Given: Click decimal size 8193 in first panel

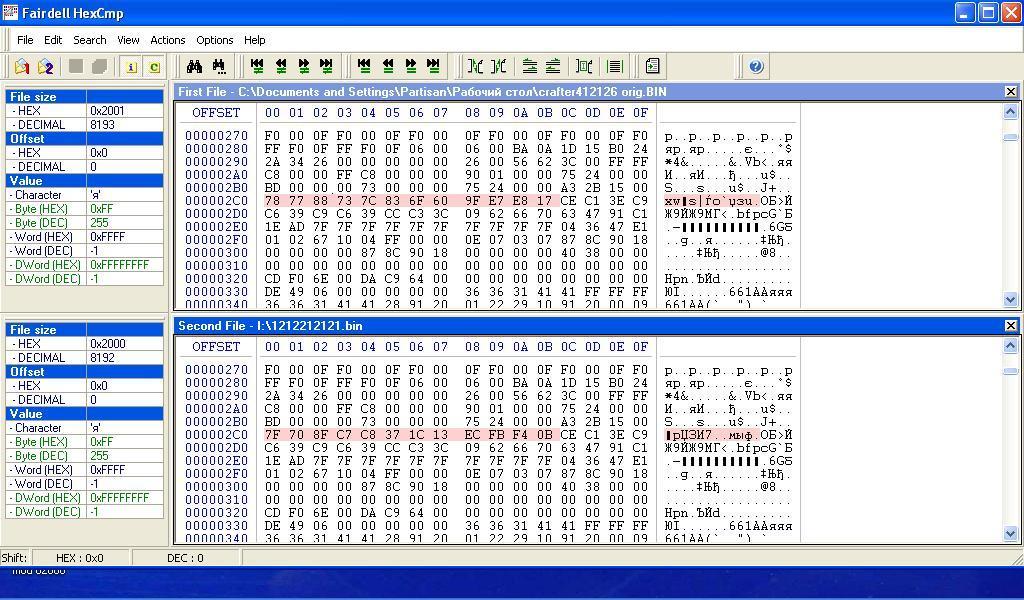Looking at the screenshot, I should 125,125.
